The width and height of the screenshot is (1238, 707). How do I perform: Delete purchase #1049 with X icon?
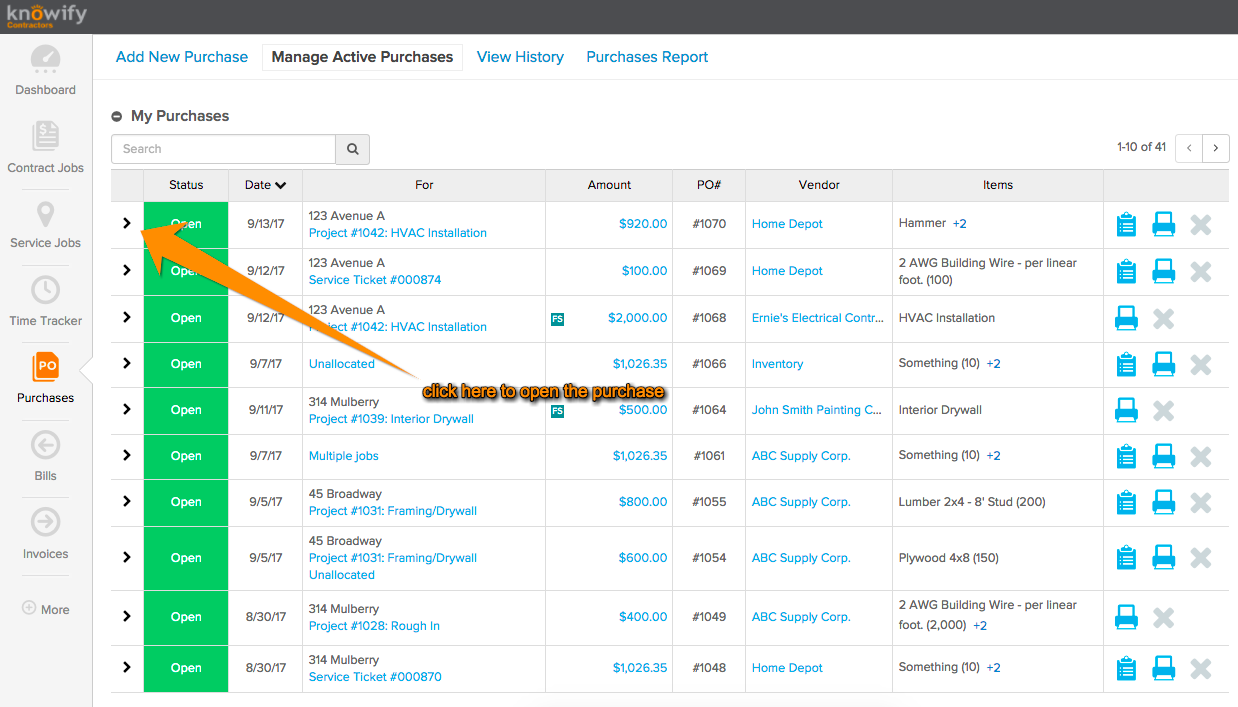tap(1163, 617)
